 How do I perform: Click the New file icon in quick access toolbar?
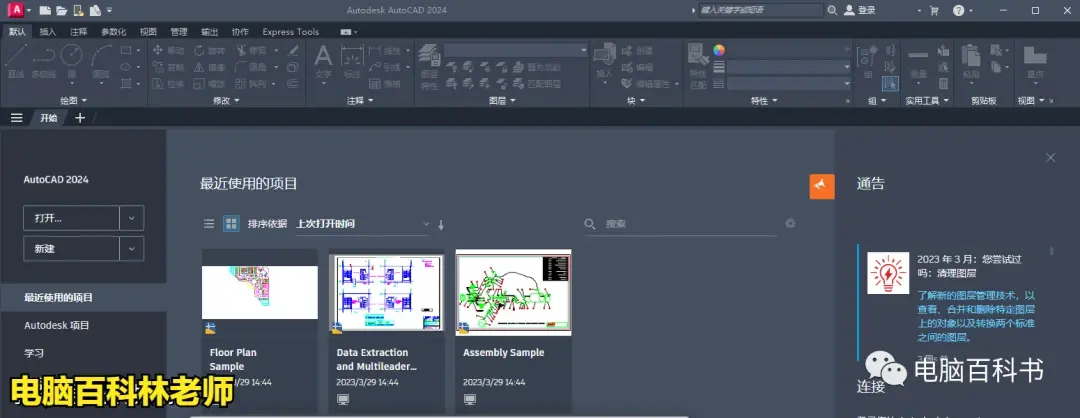point(45,10)
